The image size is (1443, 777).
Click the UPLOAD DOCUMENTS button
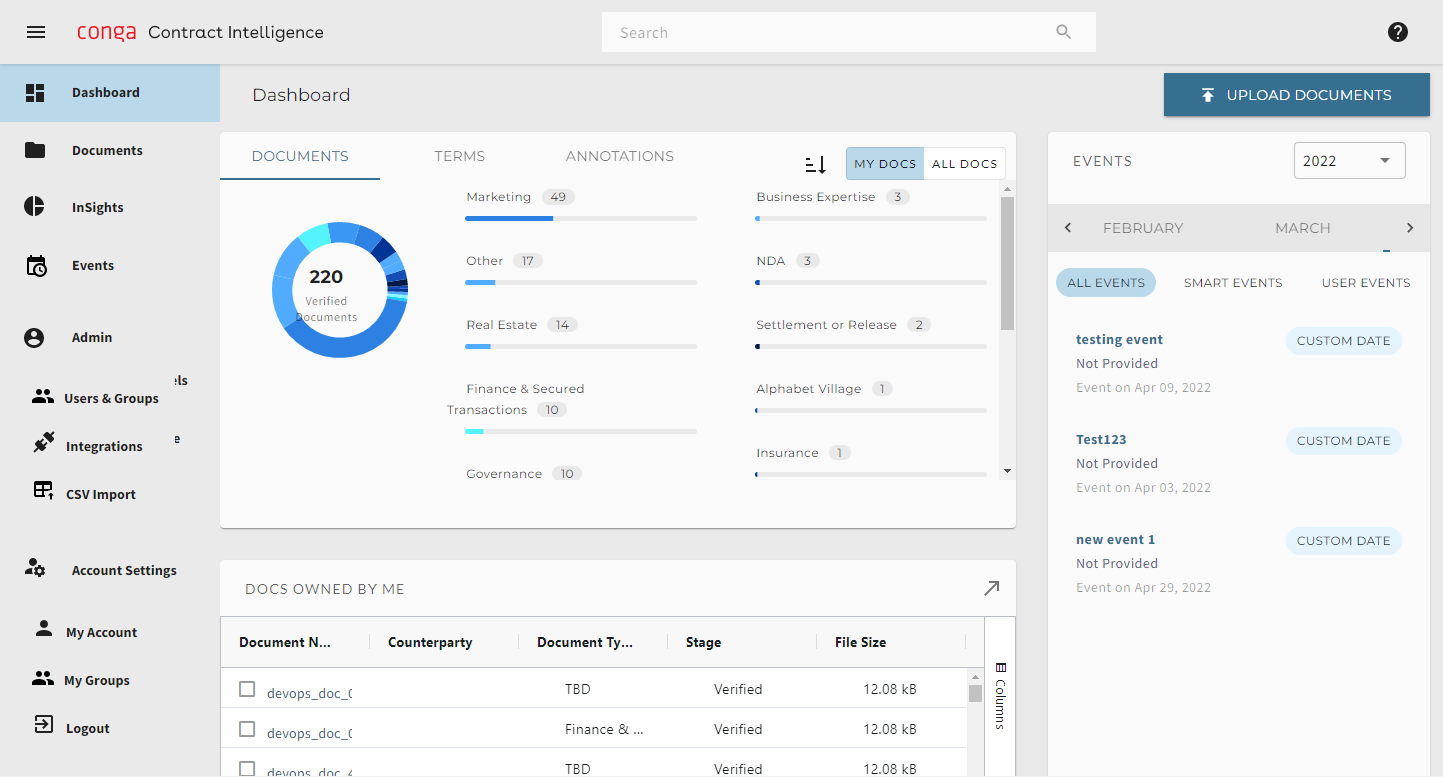[1296, 95]
